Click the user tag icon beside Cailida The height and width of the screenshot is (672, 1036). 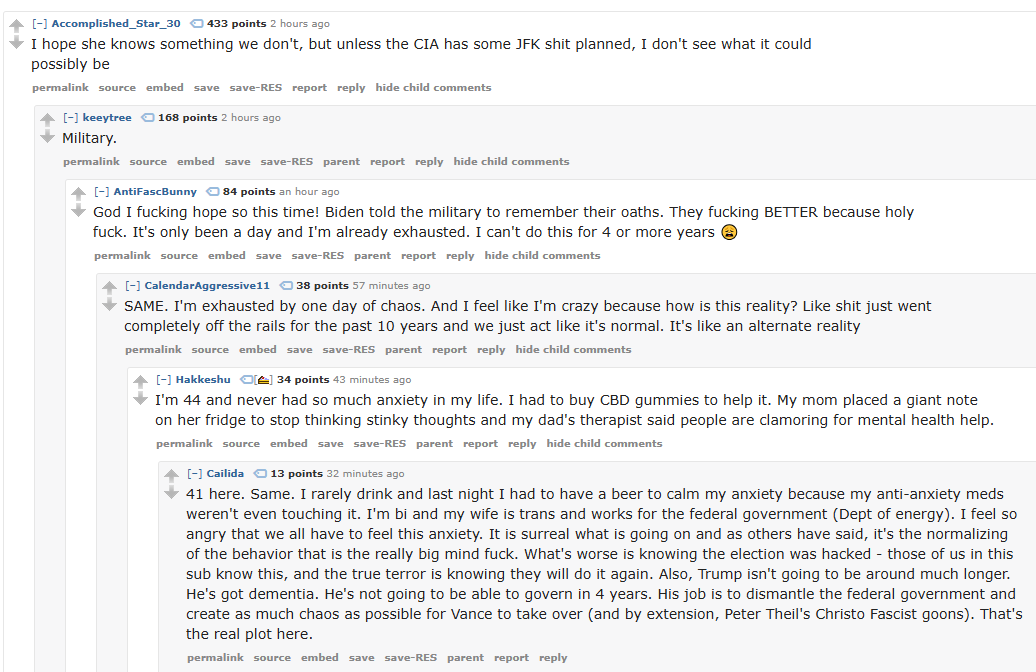(x=260, y=474)
